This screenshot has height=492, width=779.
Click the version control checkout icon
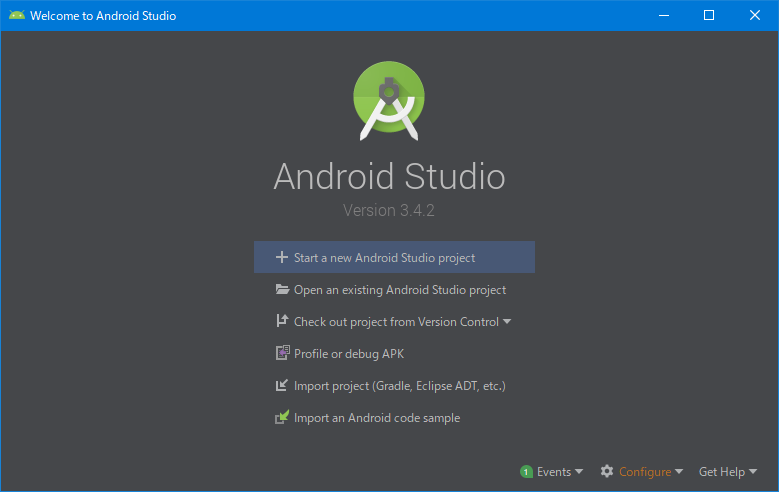click(x=282, y=321)
